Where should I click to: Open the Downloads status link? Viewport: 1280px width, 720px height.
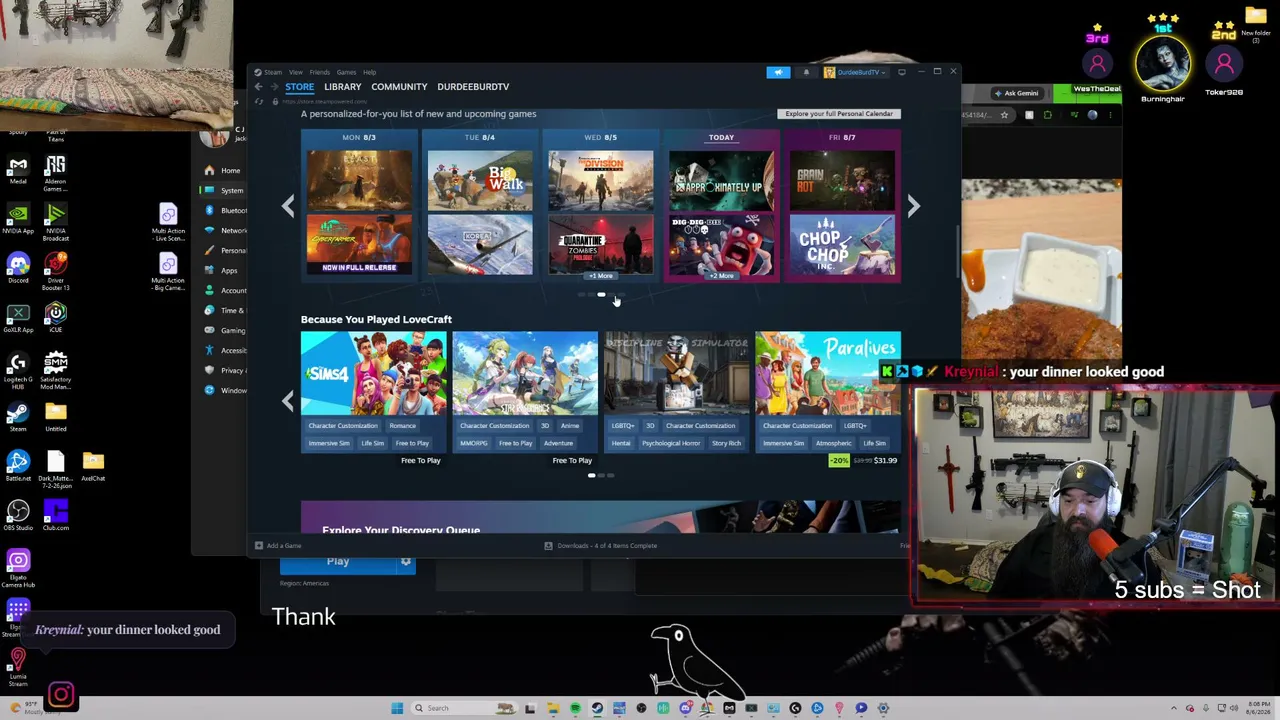600,546
